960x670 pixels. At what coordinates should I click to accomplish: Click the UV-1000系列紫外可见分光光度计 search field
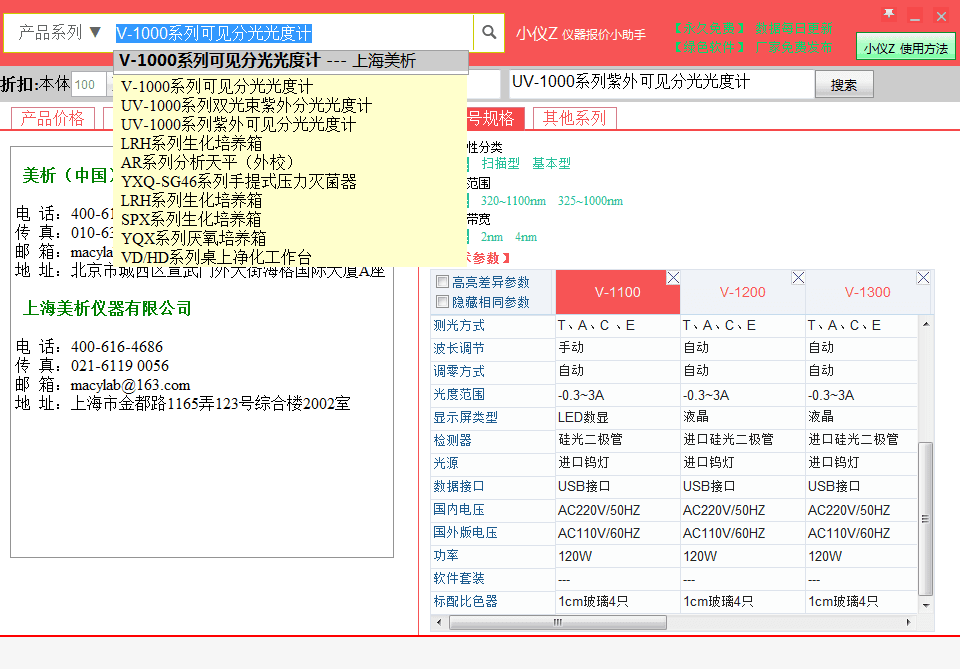(x=661, y=83)
